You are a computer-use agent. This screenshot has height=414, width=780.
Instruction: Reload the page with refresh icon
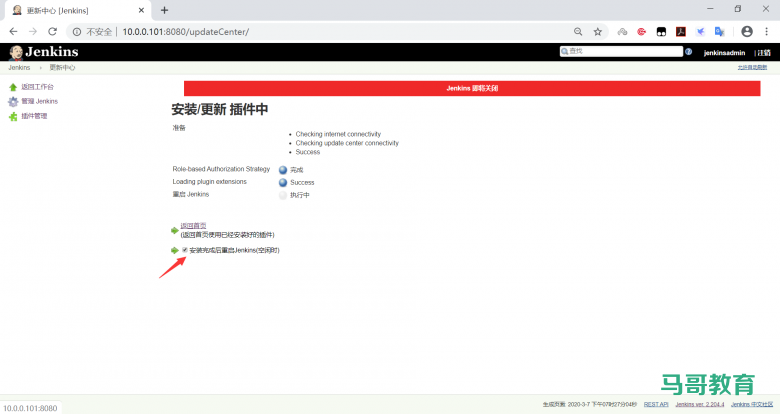coord(52,31)
